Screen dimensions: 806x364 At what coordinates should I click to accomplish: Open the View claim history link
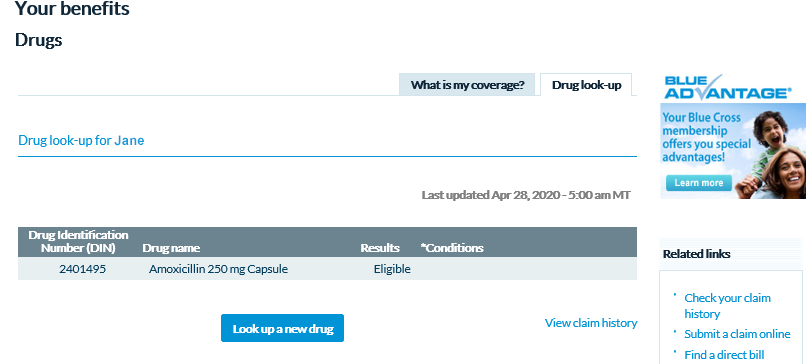click(591, 323)
